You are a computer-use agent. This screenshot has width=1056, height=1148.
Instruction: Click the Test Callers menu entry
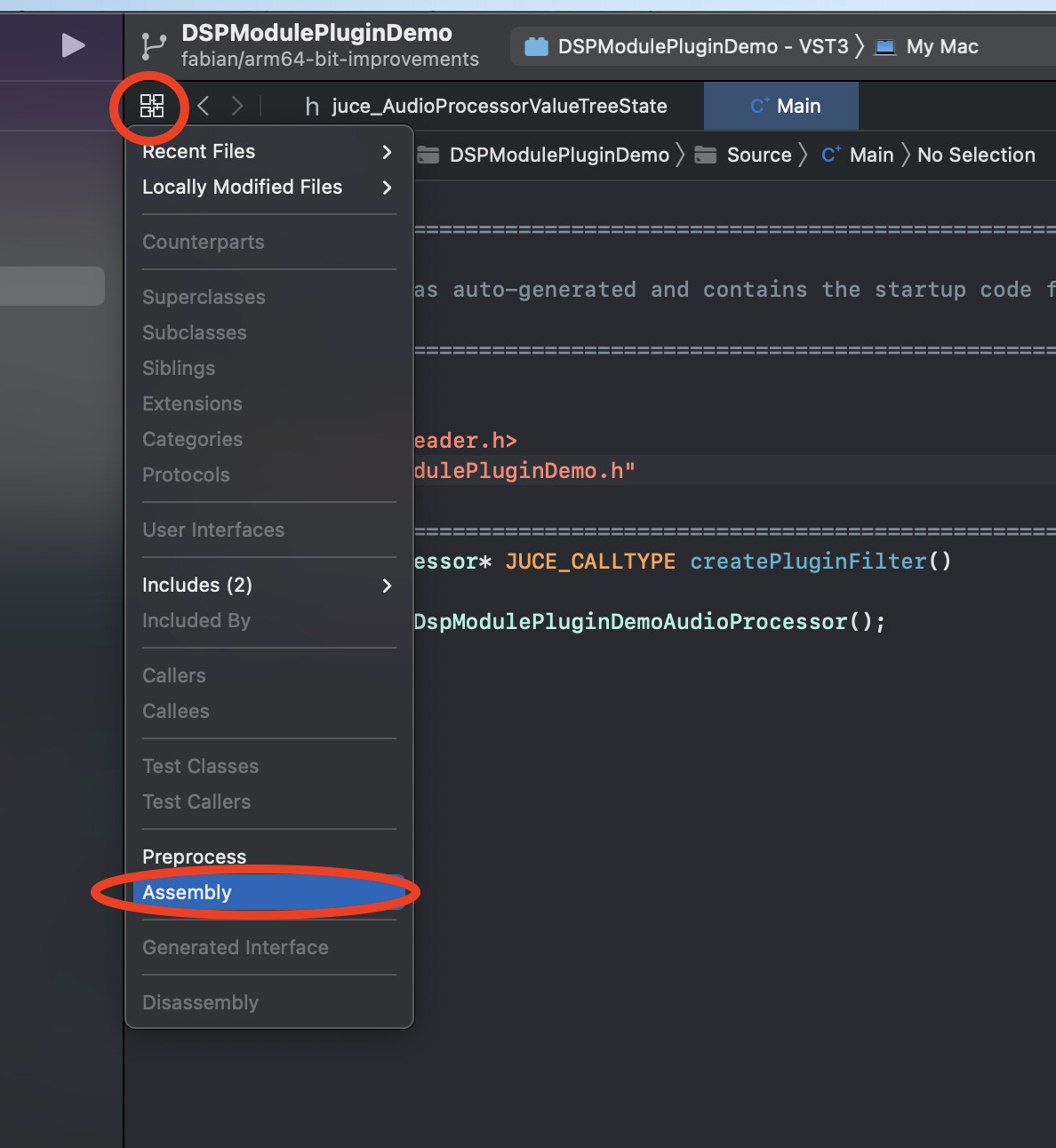pos(269,802)
